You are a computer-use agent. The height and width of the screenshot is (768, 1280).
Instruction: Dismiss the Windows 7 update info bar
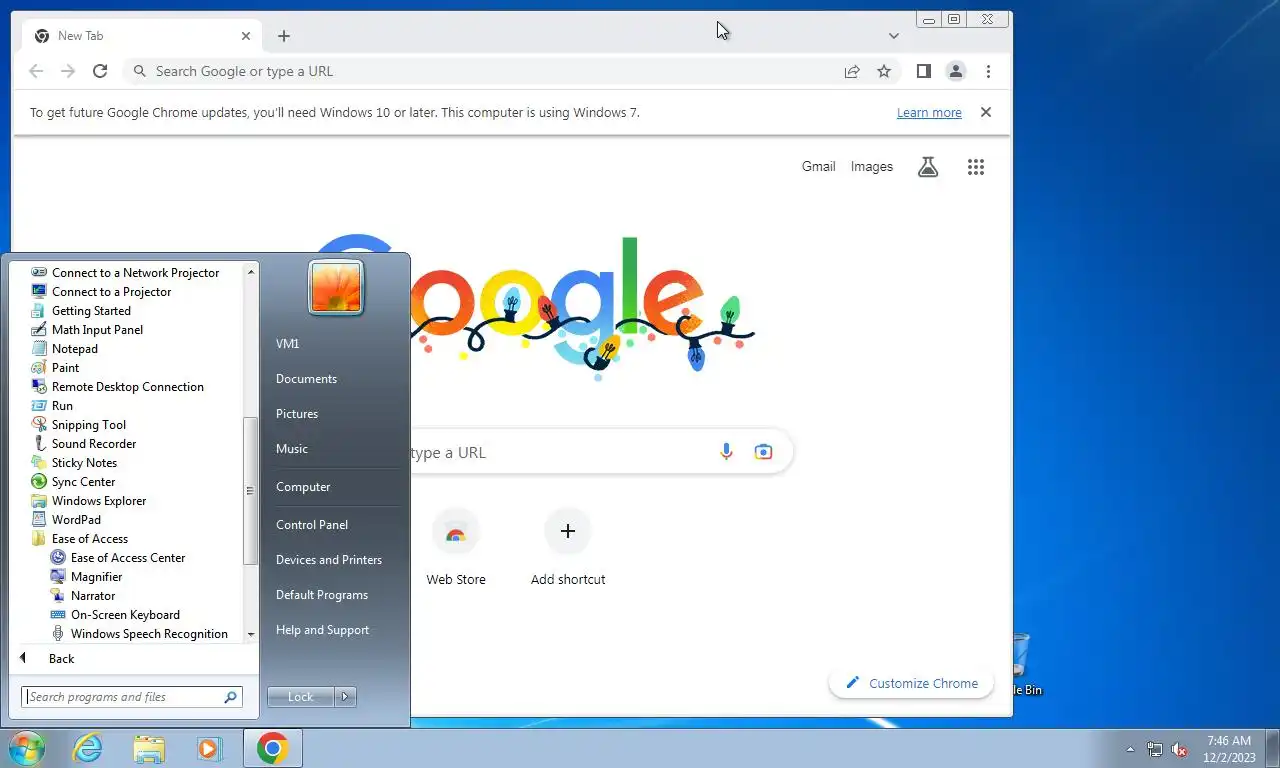pyautogui.click(x=986, y=112)
